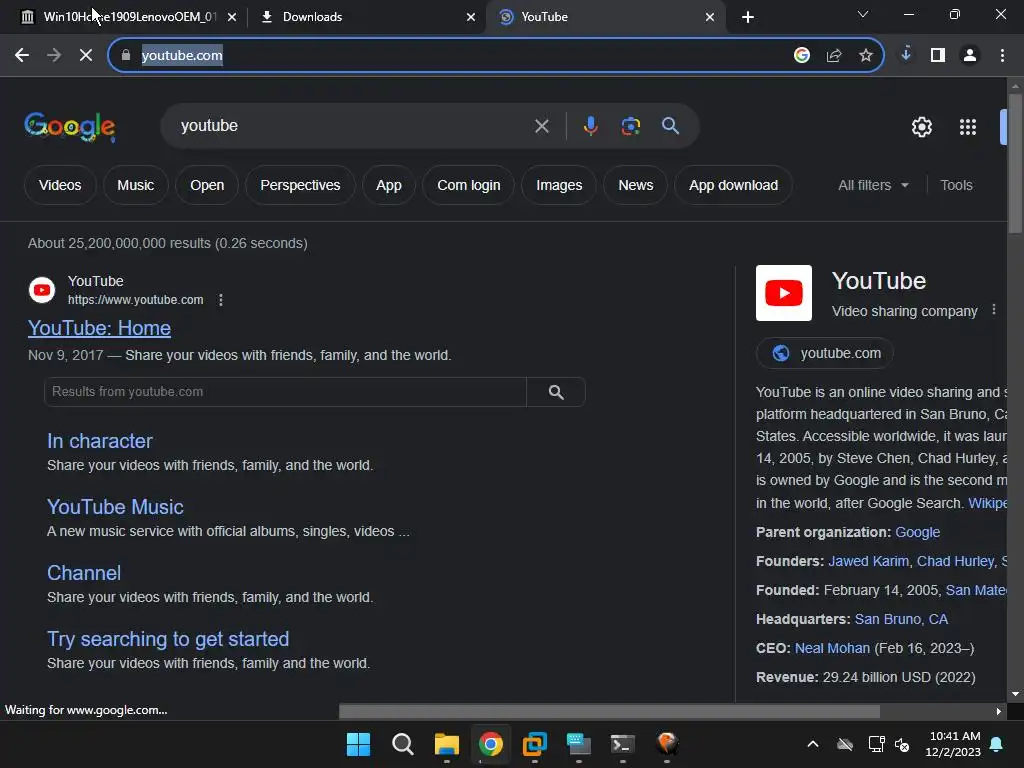This screenshot has width=1024, height=768.
Task: Search by image with Google Lens icon
Action: (631, 126)
